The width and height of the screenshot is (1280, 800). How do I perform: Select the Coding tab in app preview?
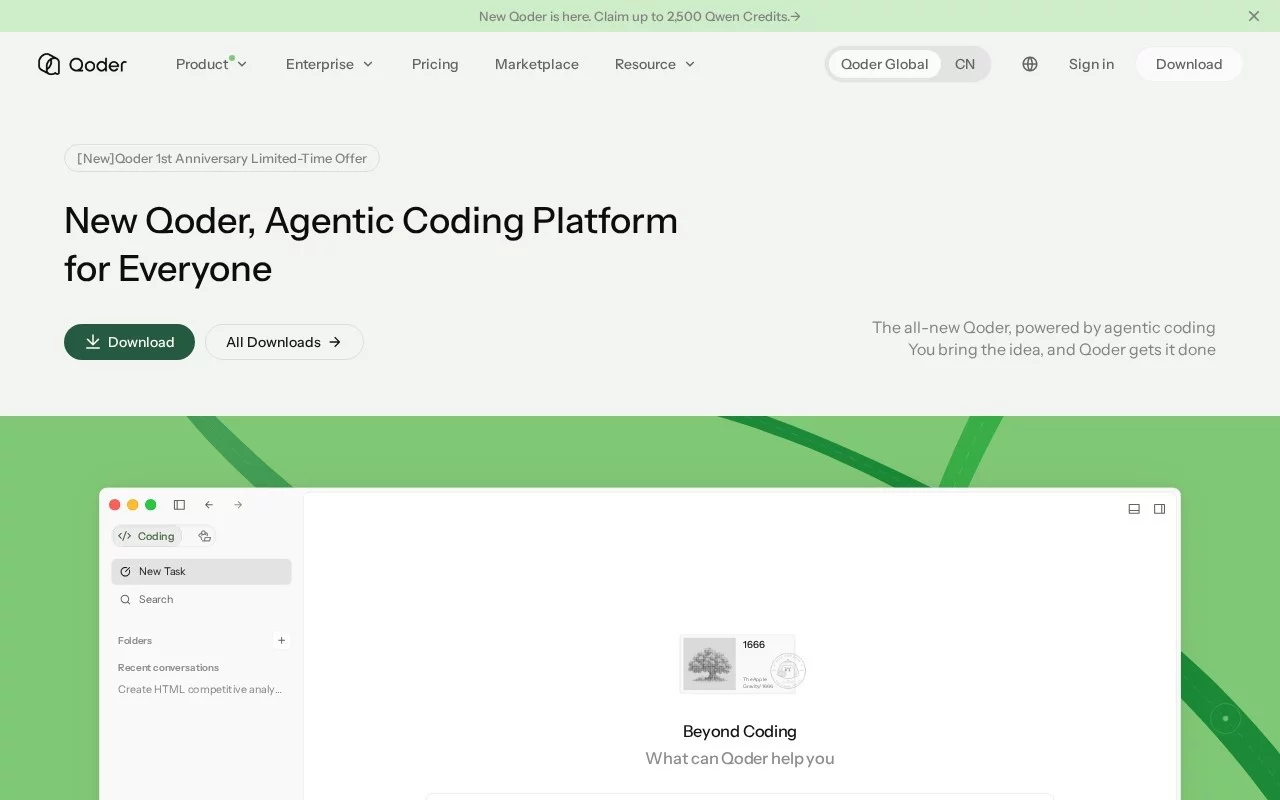click(147, 536)
